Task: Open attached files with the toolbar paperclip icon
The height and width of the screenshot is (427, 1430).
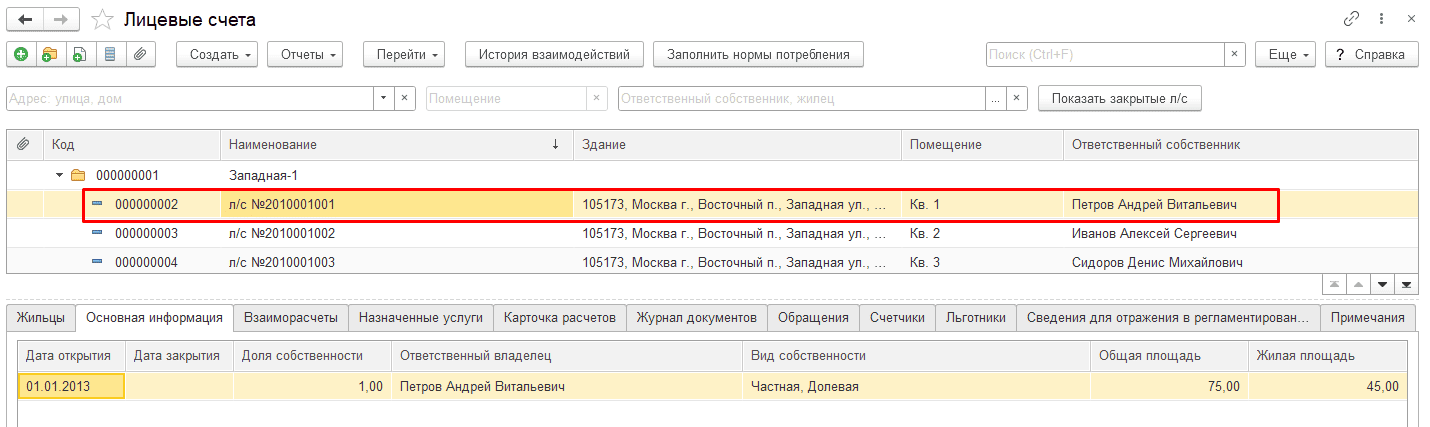Action: coord(141,55)
